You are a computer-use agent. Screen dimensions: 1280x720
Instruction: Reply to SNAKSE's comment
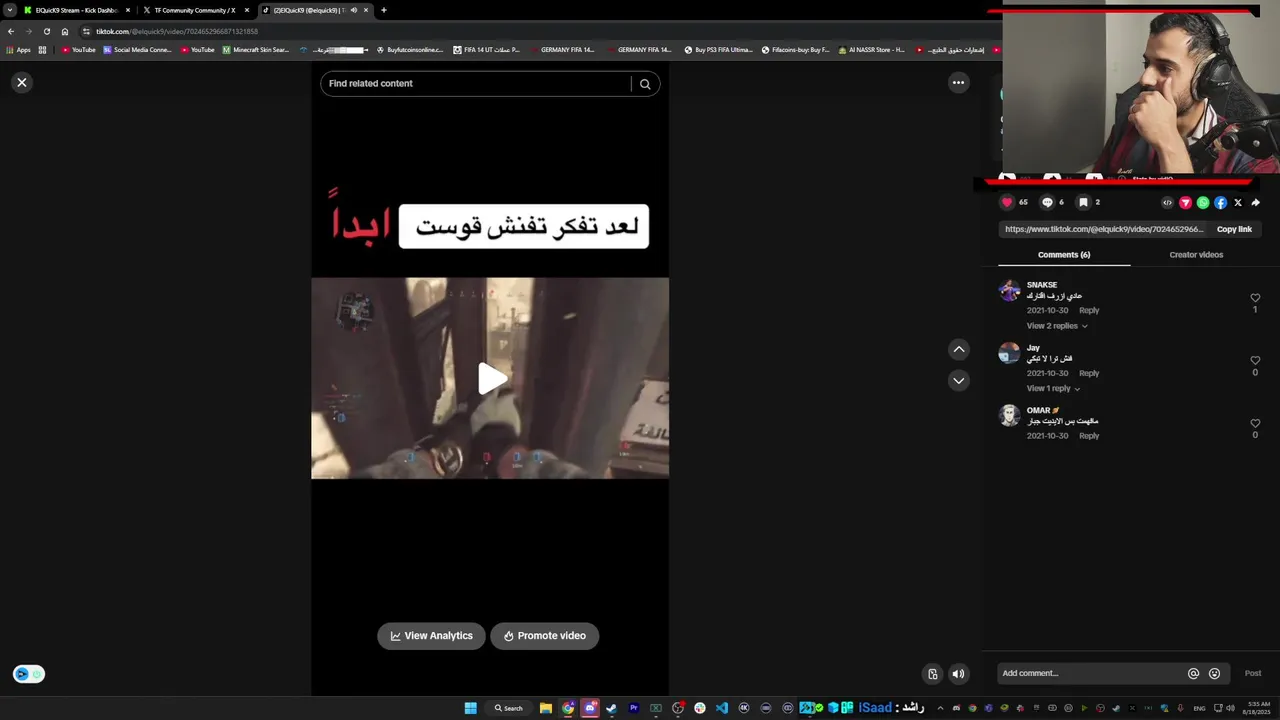[1089, 311]
